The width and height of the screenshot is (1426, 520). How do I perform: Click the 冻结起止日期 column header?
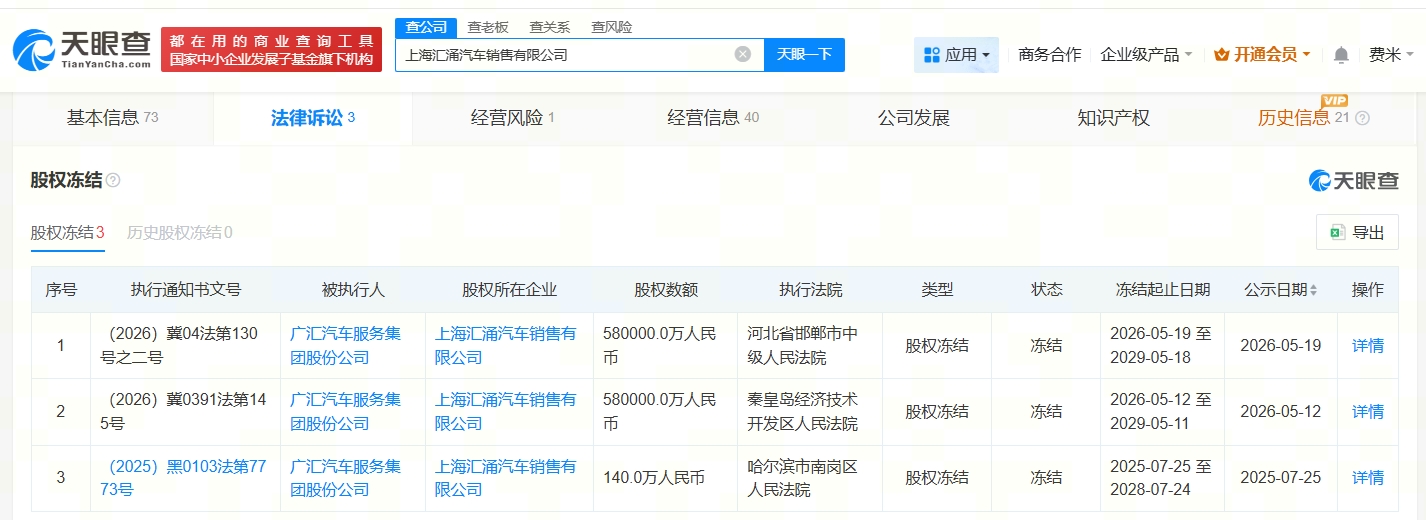[1162, 290]
